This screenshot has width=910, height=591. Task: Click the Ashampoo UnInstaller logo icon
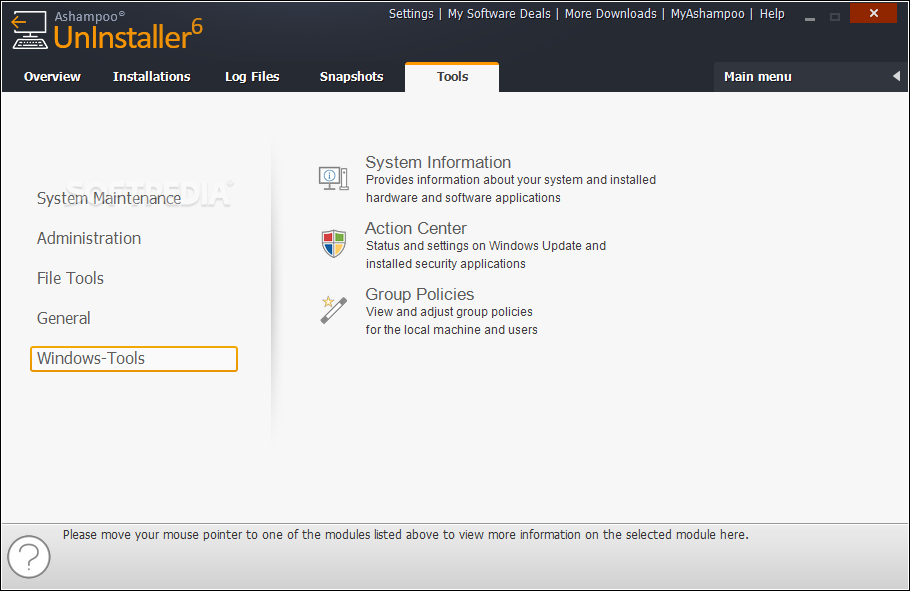point(30,30)
